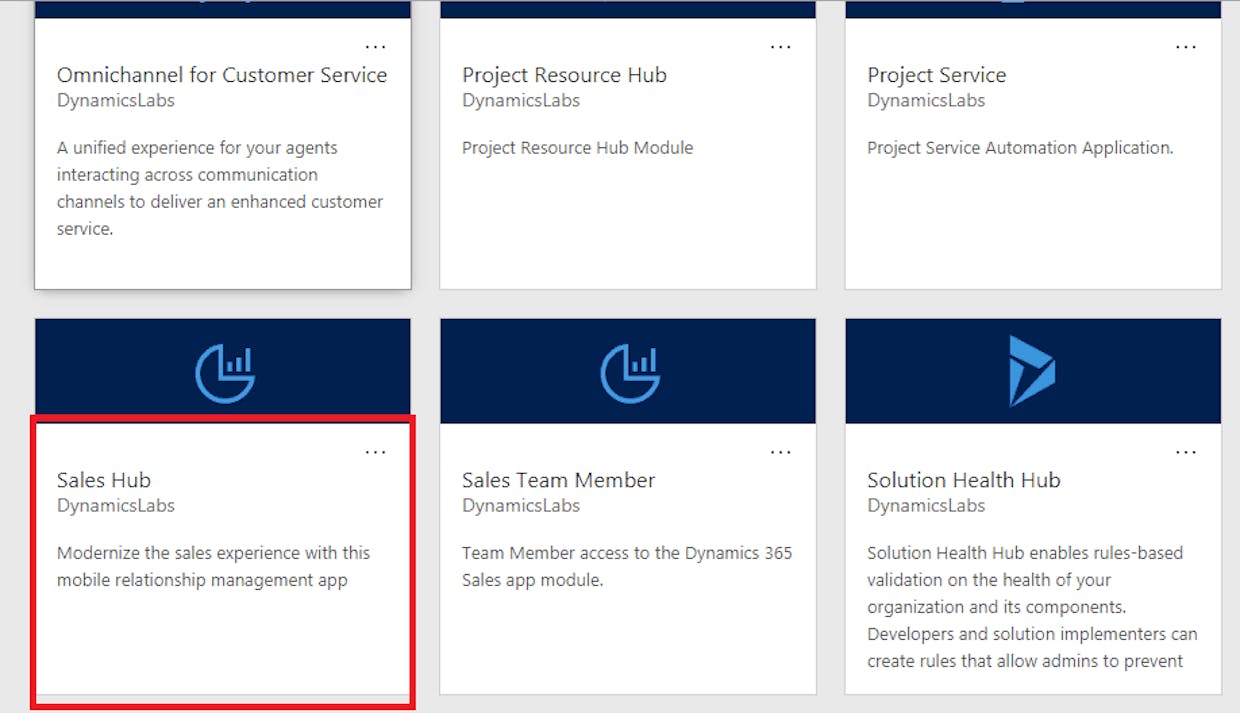Open more options for Solution Health Hub

pos(1185,452)
